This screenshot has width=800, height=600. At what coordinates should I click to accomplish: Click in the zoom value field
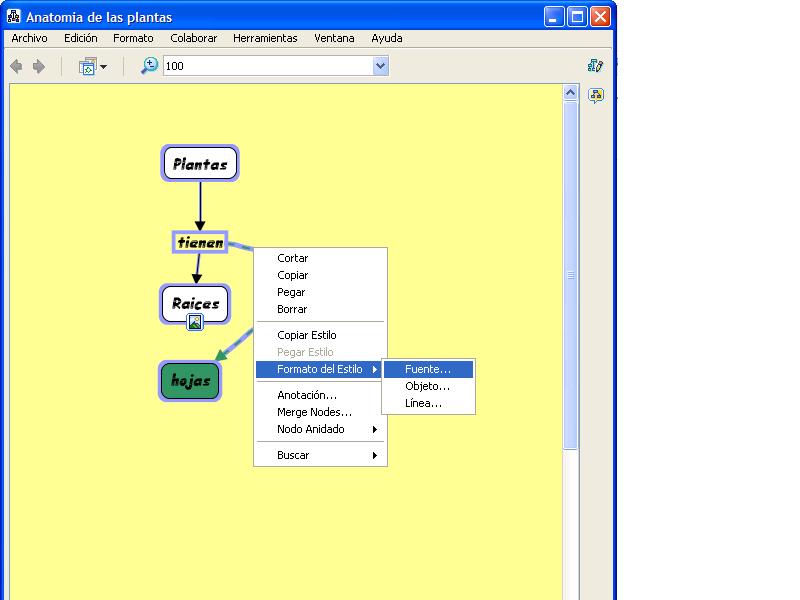pos(265,67)
